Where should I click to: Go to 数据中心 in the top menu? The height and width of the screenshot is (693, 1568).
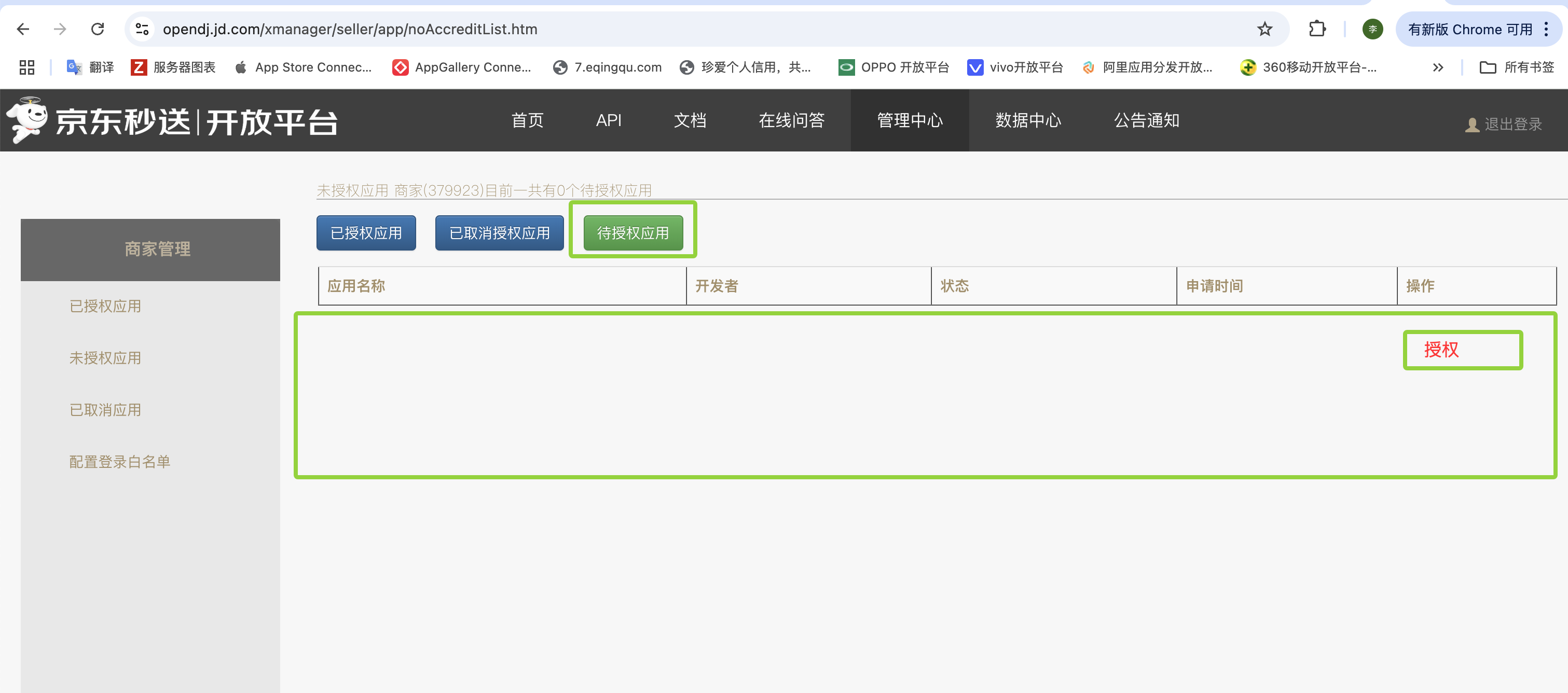point(1028,120)
